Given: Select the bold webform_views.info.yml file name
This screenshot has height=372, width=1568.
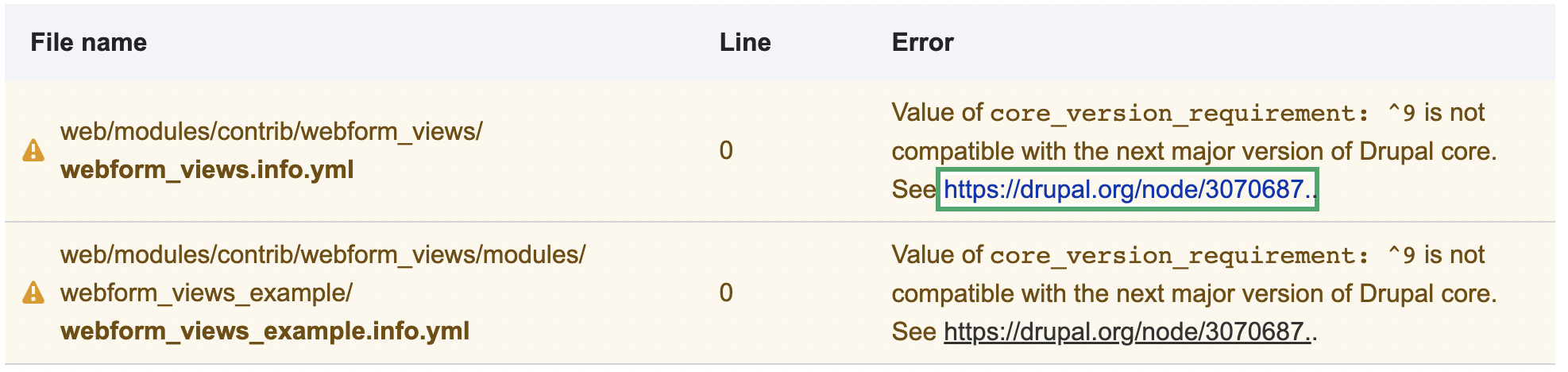Looking at the screenshot, I should (x=207, y=169).
